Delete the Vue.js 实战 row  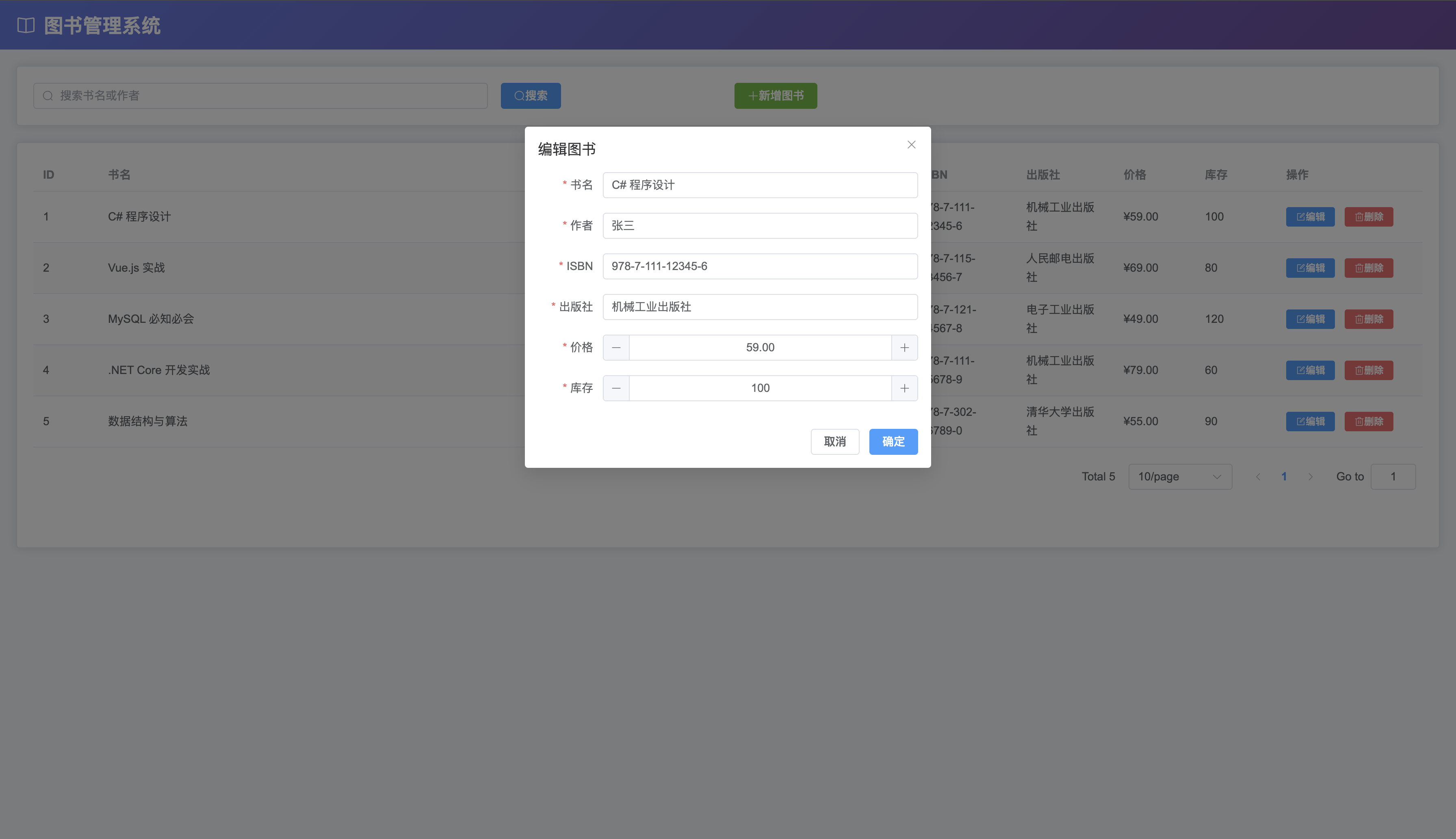tap(1368, 268)
